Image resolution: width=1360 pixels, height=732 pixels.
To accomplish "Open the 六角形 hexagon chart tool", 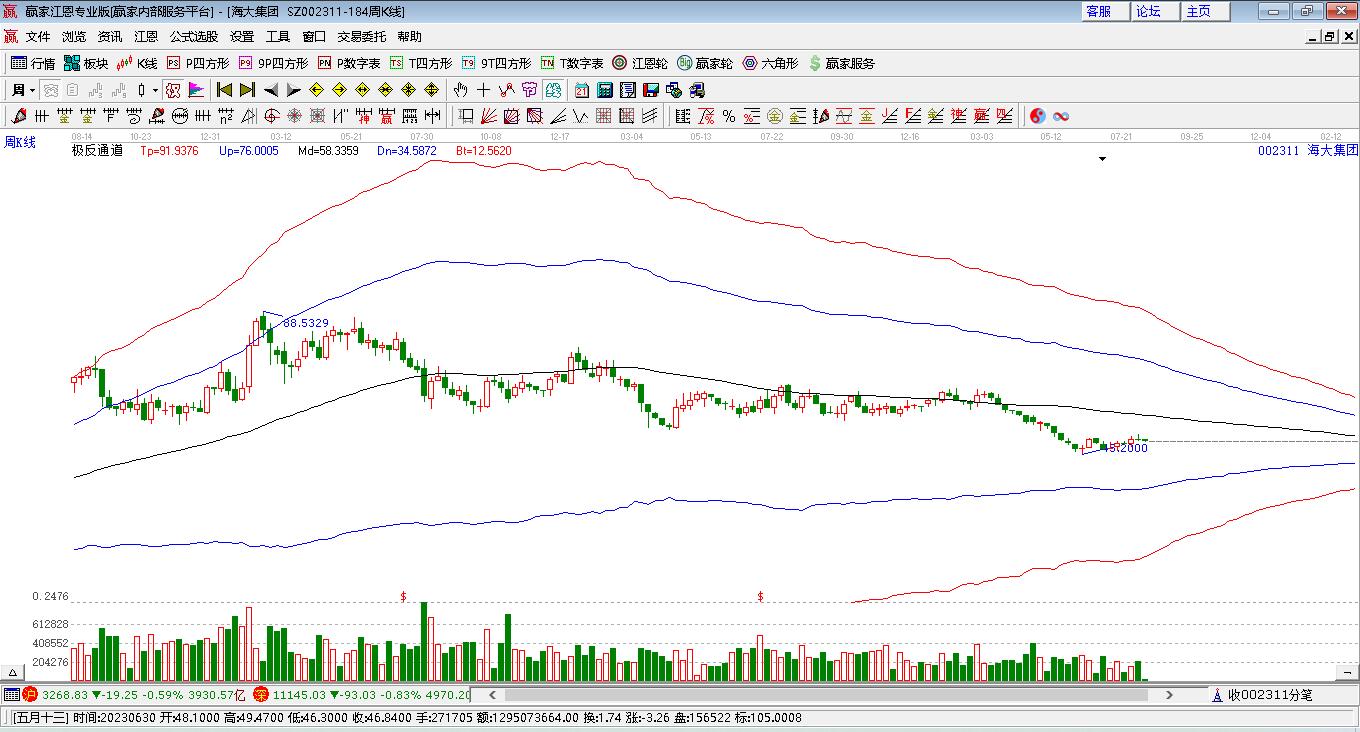I will pyautogui.click(x=769, y=63).
